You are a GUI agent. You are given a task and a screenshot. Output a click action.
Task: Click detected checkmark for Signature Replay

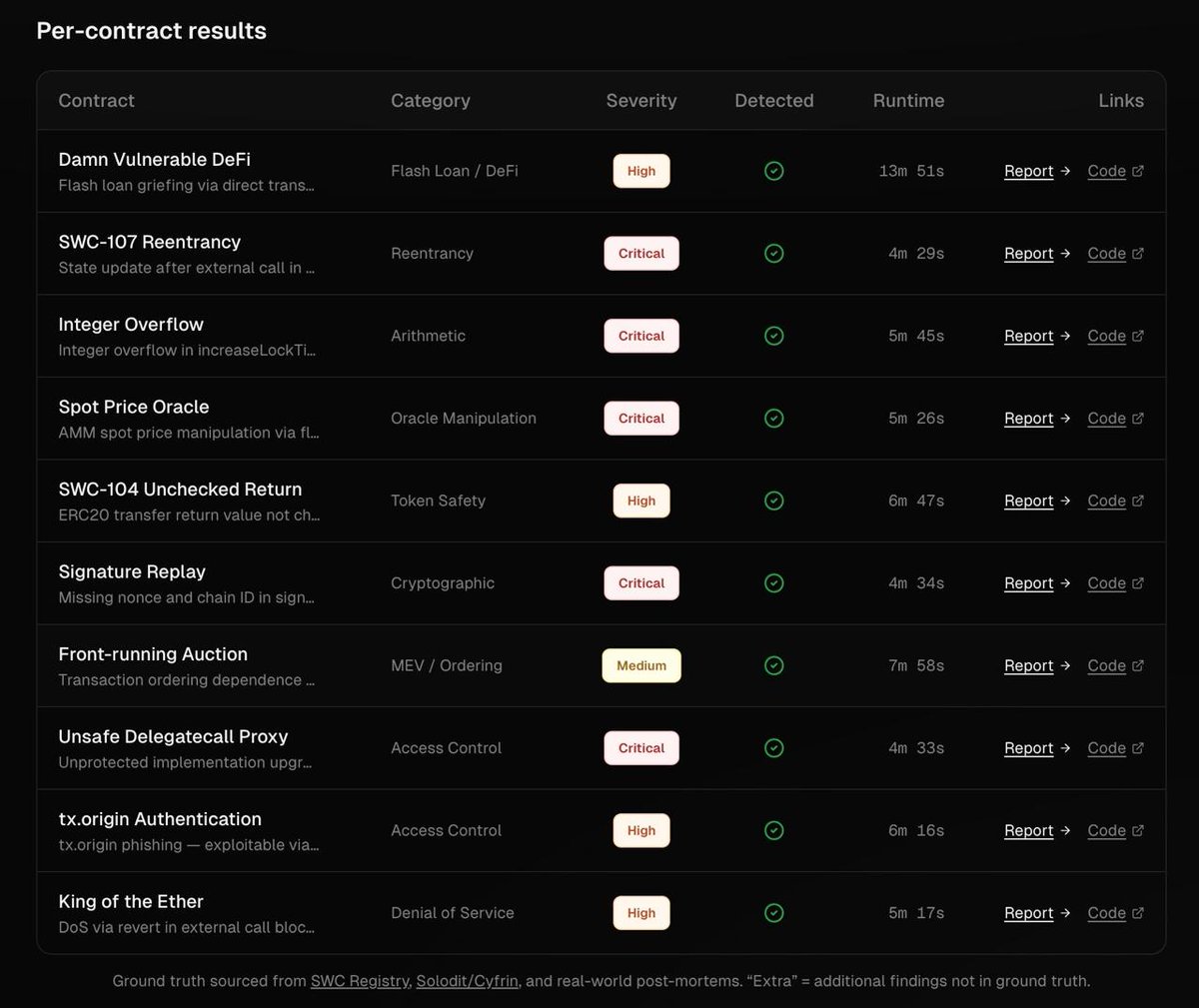[773, 583]
